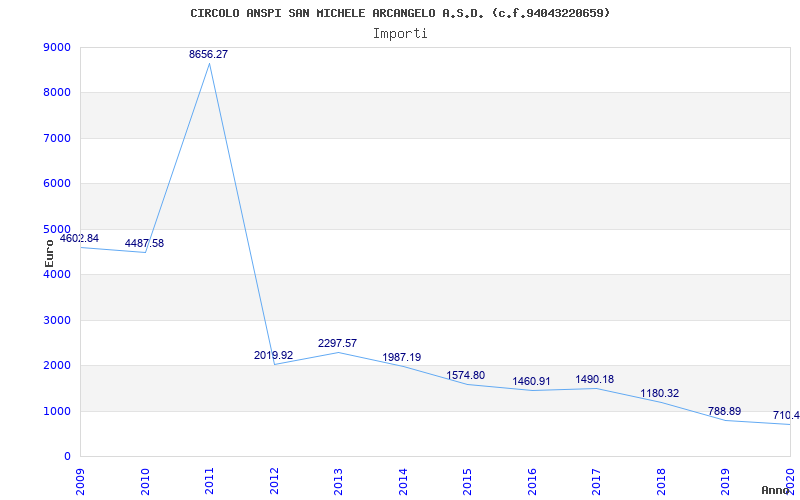Screen dimensions: 800x500
Task: Click the x-axis year 2016
Action: (532, 482)
